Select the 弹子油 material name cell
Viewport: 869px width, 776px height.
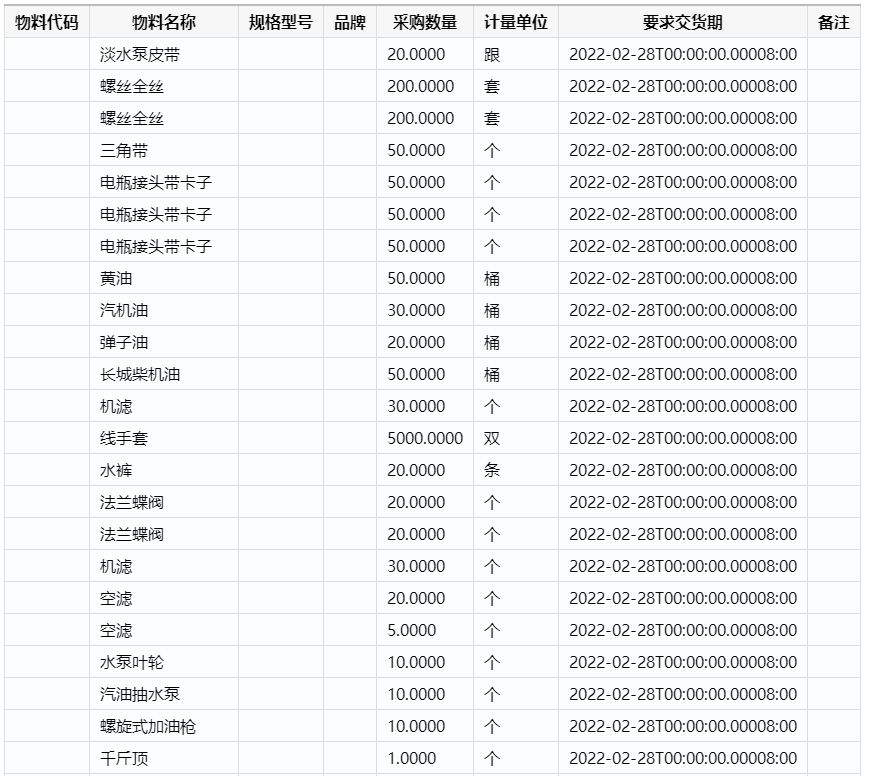tap(164, 343)
